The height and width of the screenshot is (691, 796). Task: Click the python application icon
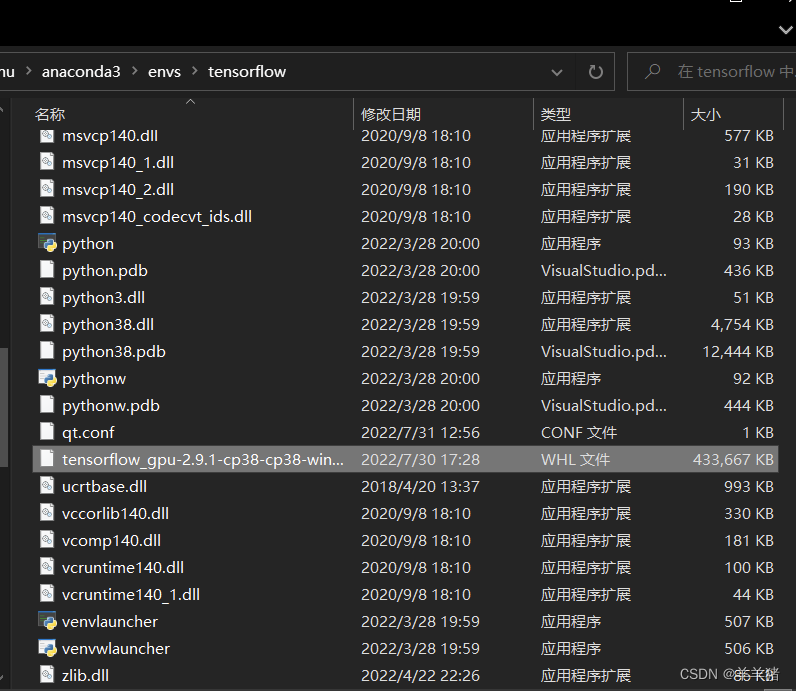pos(47,243)
